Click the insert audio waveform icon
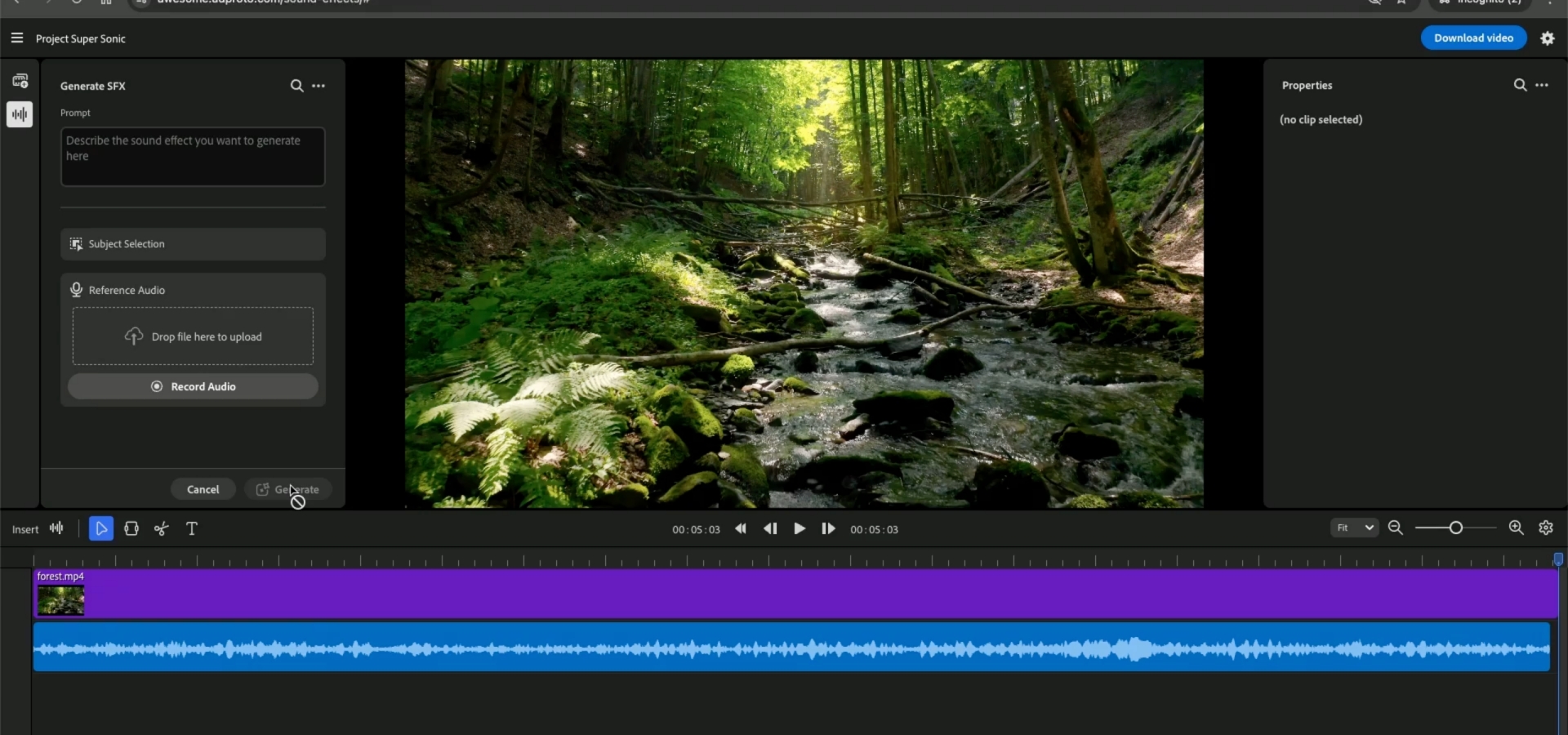This screenshot has width=1568, height=735. [x=56, y=528]
